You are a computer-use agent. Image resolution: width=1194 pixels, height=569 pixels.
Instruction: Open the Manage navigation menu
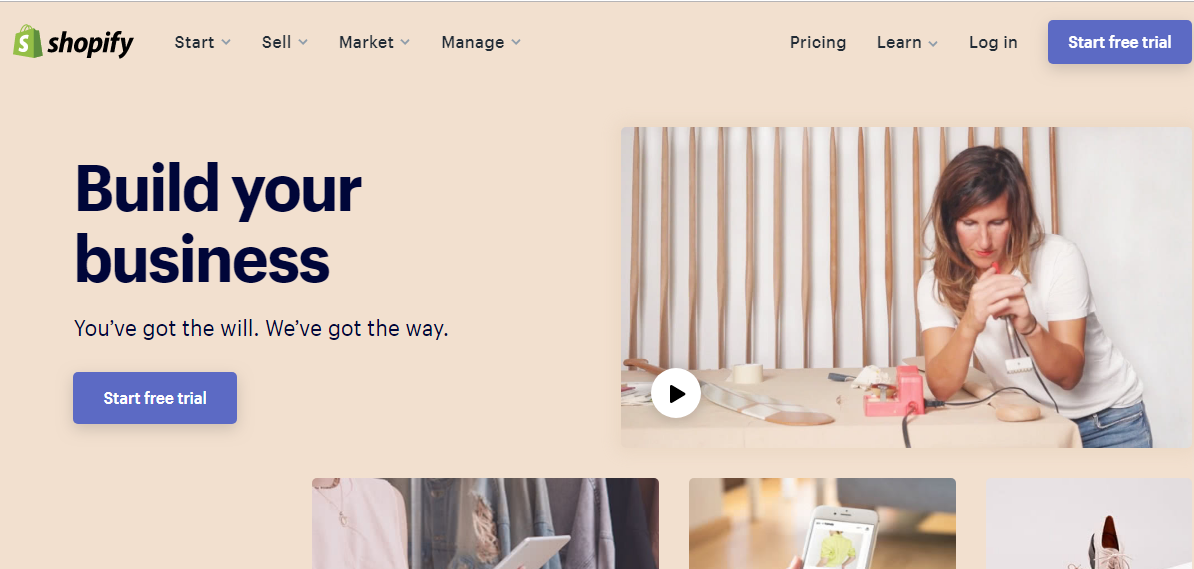click(x=481, y=42)
